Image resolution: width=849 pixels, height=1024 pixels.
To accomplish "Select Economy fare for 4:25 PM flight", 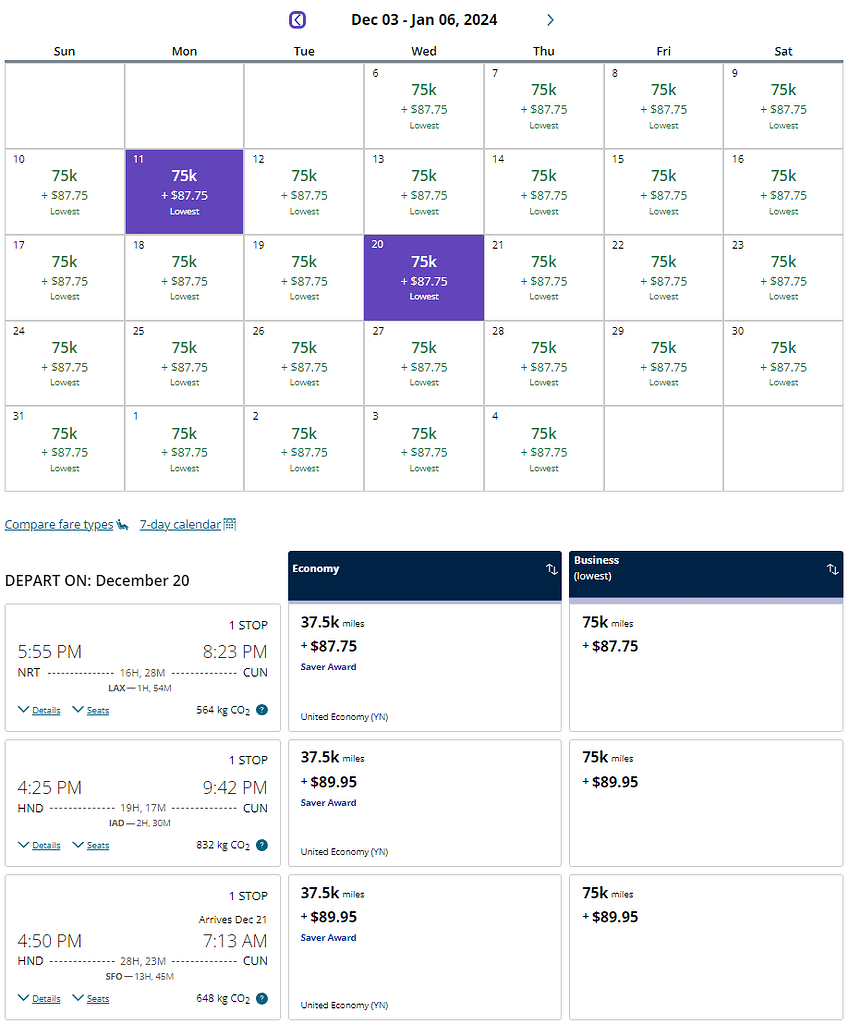I will pyautogui.click(x=424, y=803).
